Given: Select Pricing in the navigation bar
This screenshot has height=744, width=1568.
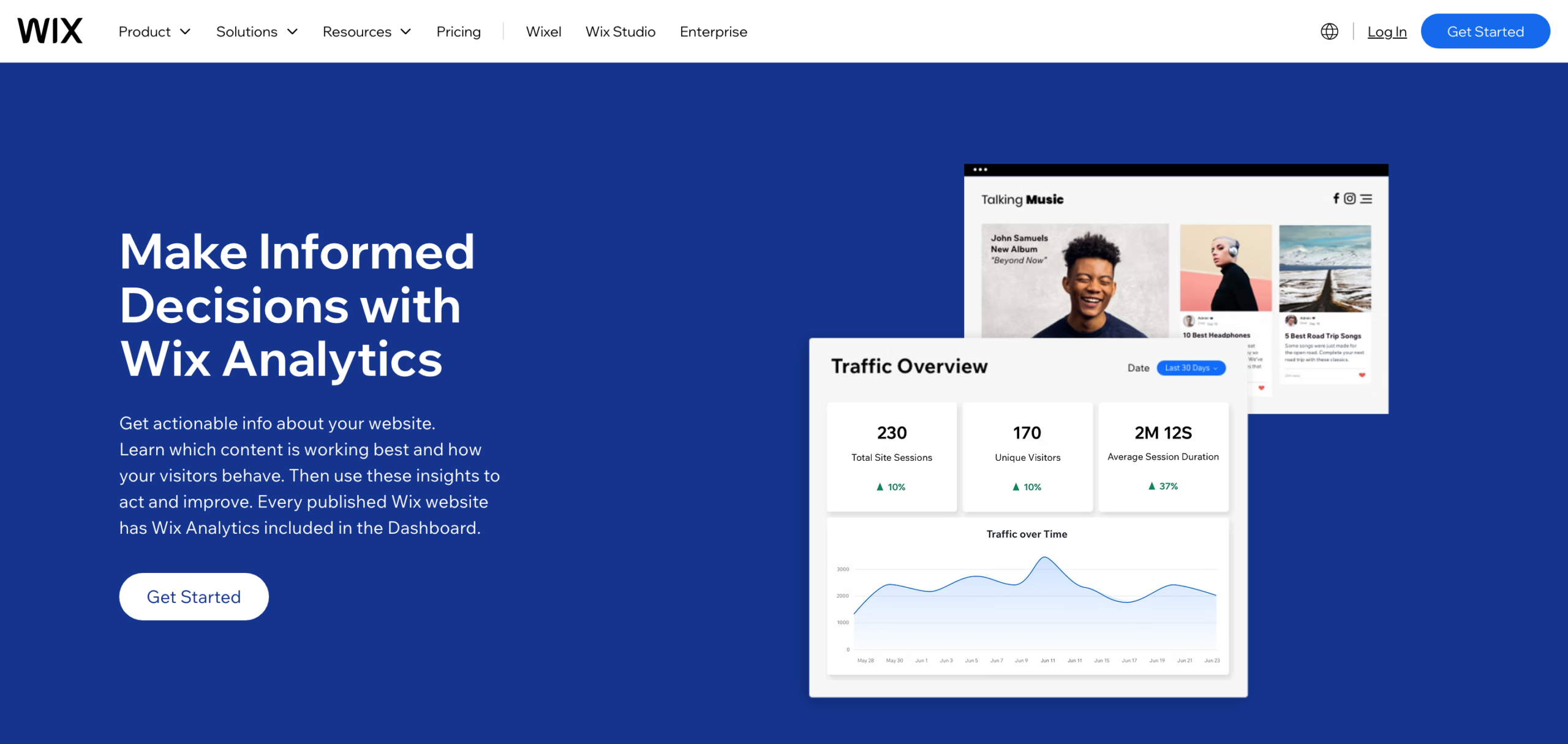Looking at the screenshot, I should (x=458, y=31).
